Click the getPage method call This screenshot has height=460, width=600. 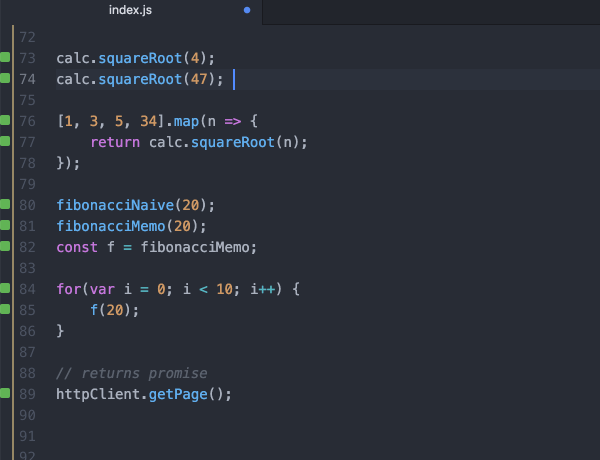pos(178,395)
